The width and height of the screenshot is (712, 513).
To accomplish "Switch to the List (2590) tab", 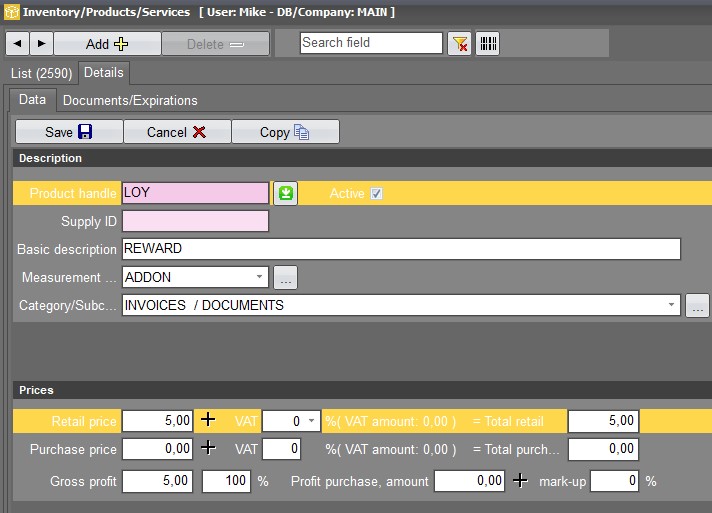I will 41,73.
